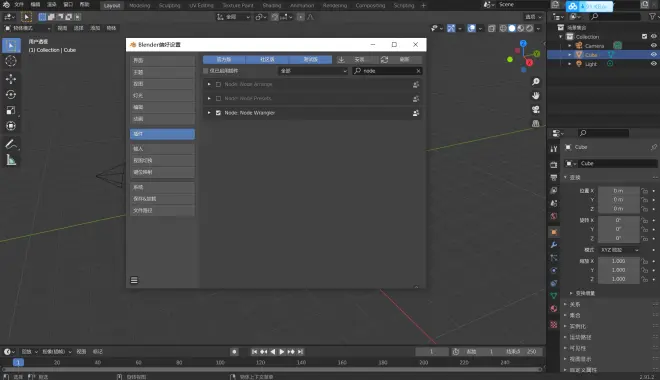
Task: Toggle the 测试版 (Testing) filter button
Action: click(311, 60)
